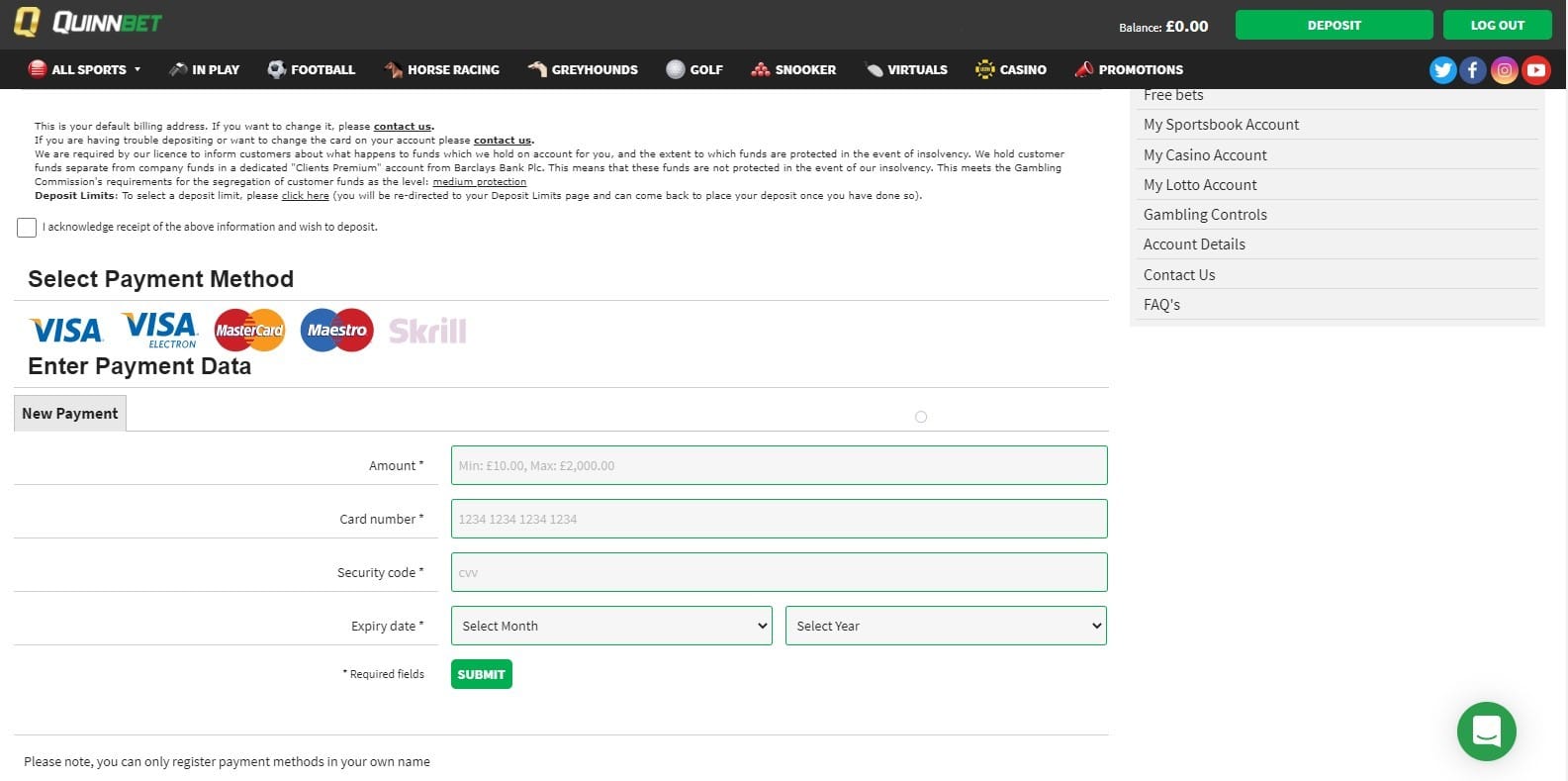
Task: Click the Twitter social icon
Action: 1442,69
